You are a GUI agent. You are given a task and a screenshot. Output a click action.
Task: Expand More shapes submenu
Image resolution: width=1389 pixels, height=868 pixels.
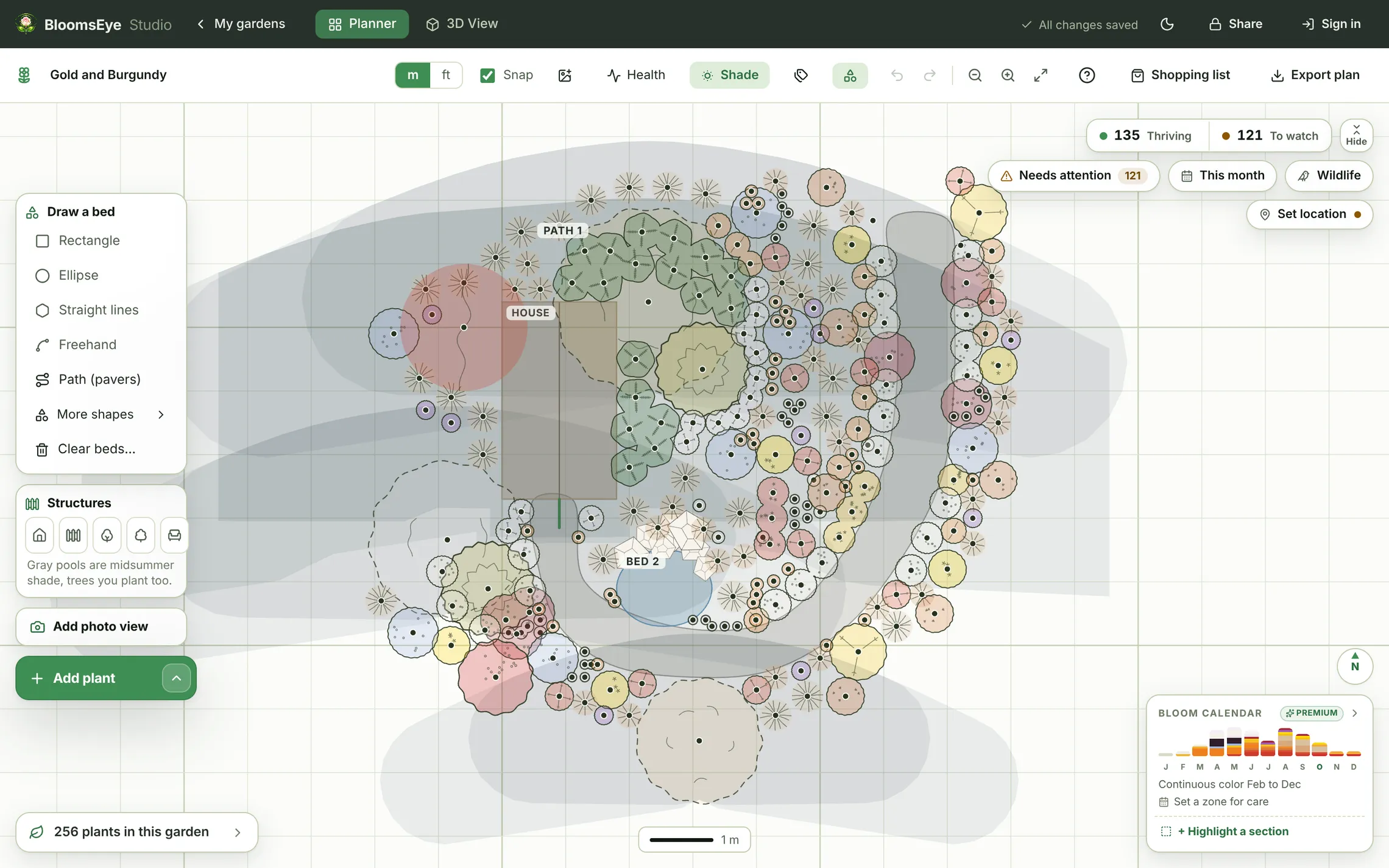101,415
